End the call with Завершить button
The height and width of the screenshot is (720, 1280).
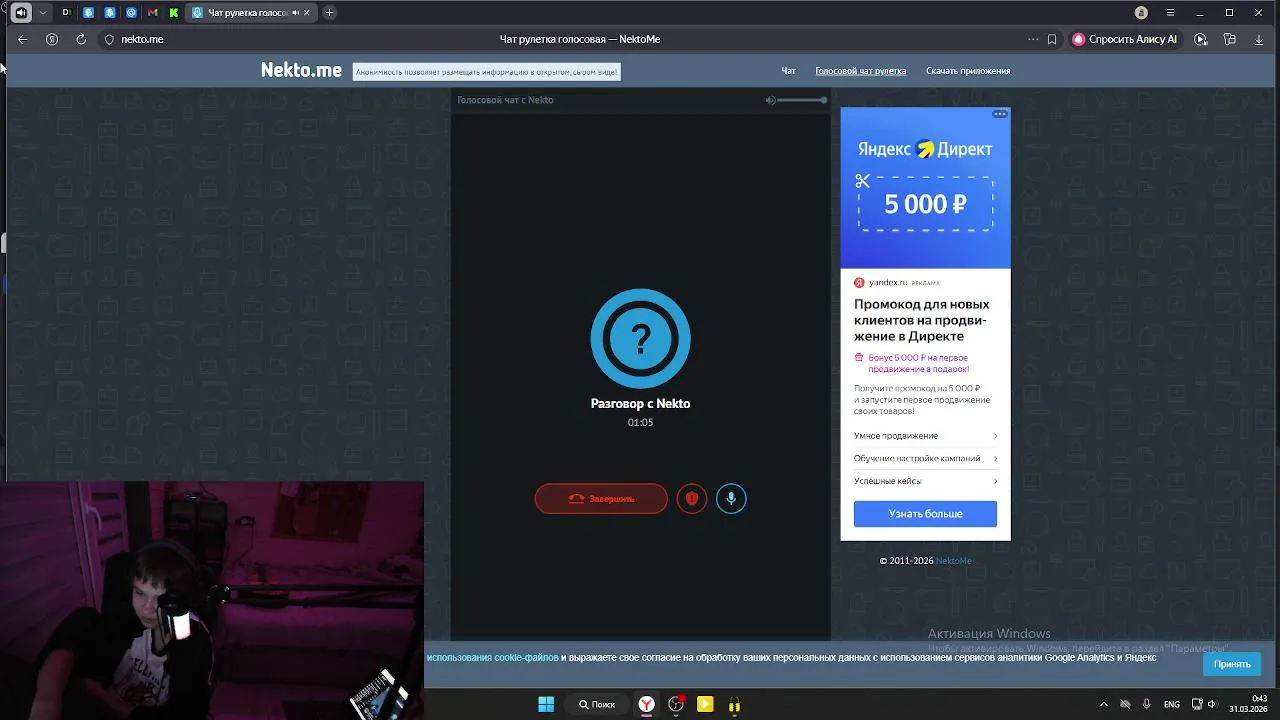[601, 498]
